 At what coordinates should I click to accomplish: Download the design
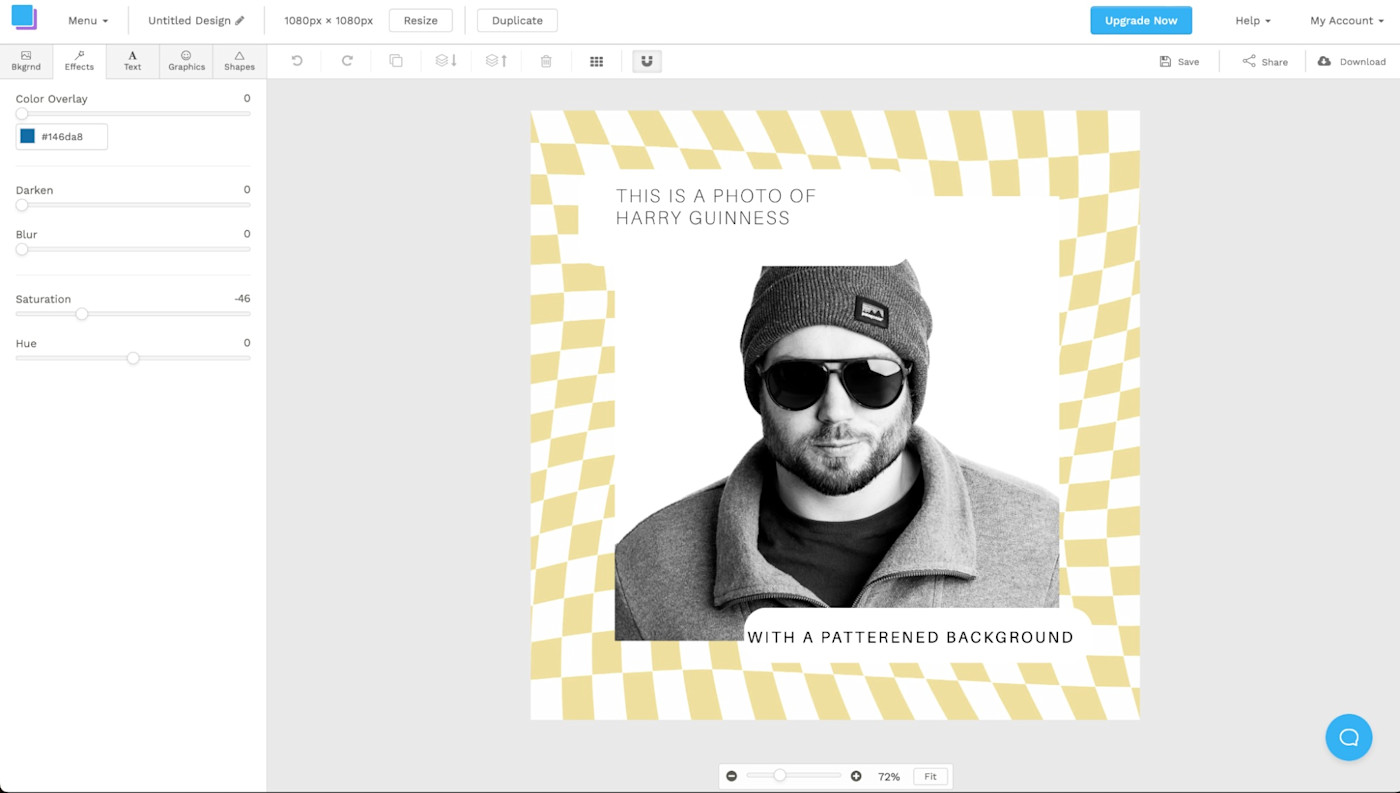pyautogui.click(x=1351, y=62)
